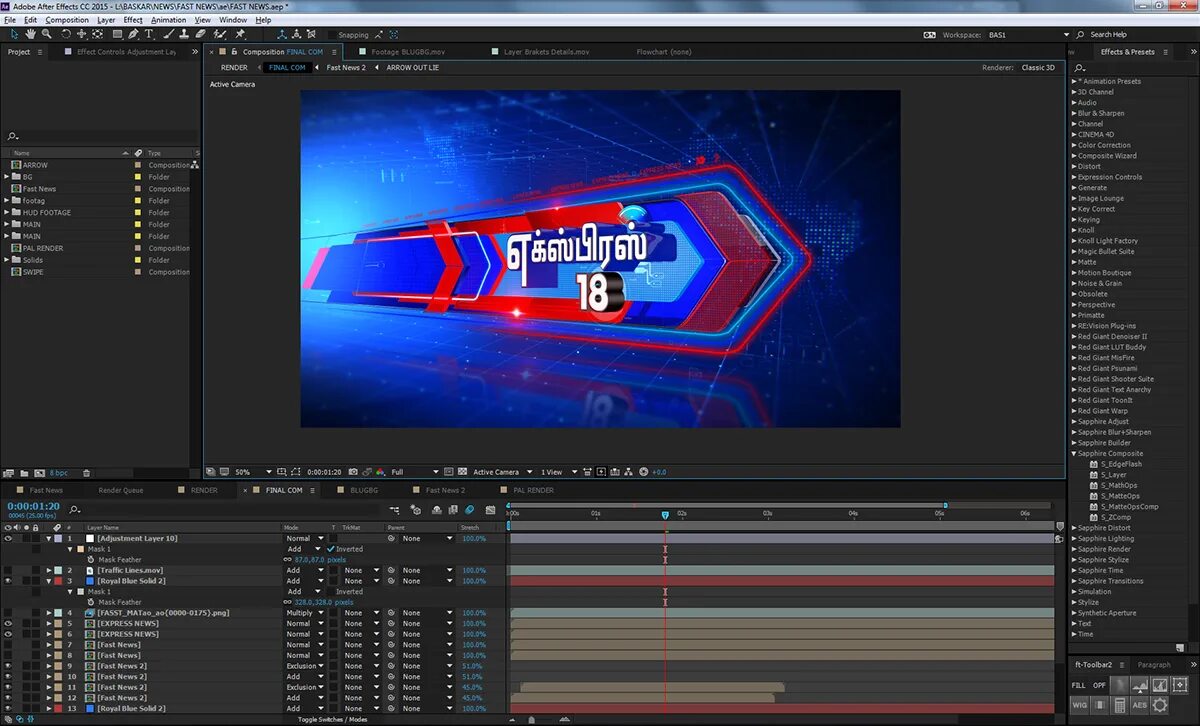Collapse layer 1 Adjustment Layer 10 properties
This screenshot has height=726, width=1200.
(48, 538)
